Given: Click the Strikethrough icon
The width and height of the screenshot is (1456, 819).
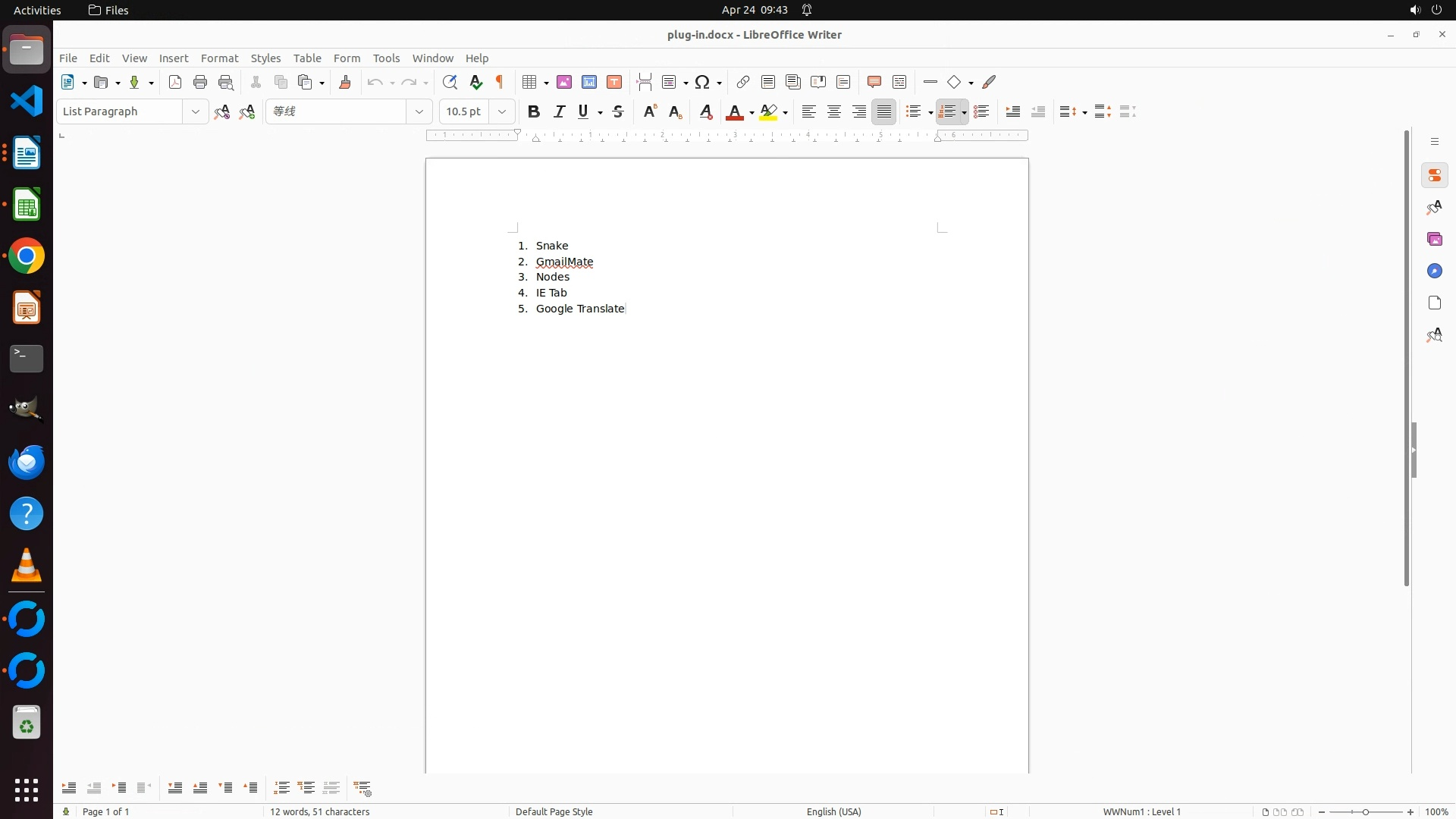Looking at the screenshot, I should pyautogui.click(x=618, y=111).
